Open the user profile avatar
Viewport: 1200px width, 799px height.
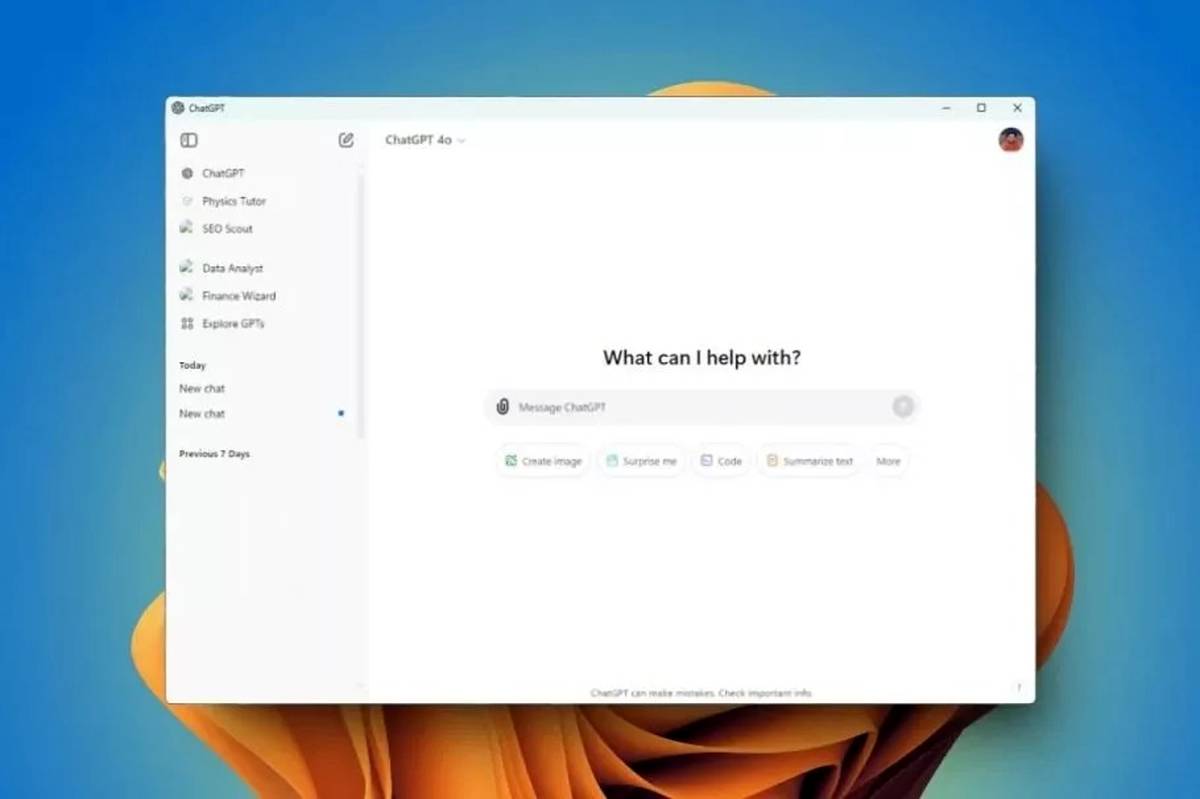tap(1010, 140)
